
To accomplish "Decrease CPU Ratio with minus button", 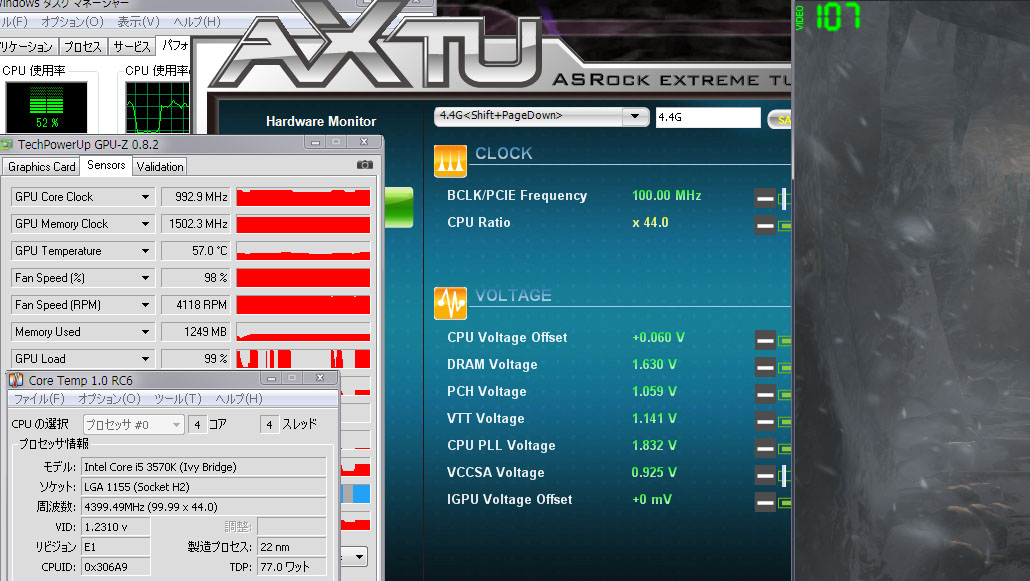I will coord(765,225).
